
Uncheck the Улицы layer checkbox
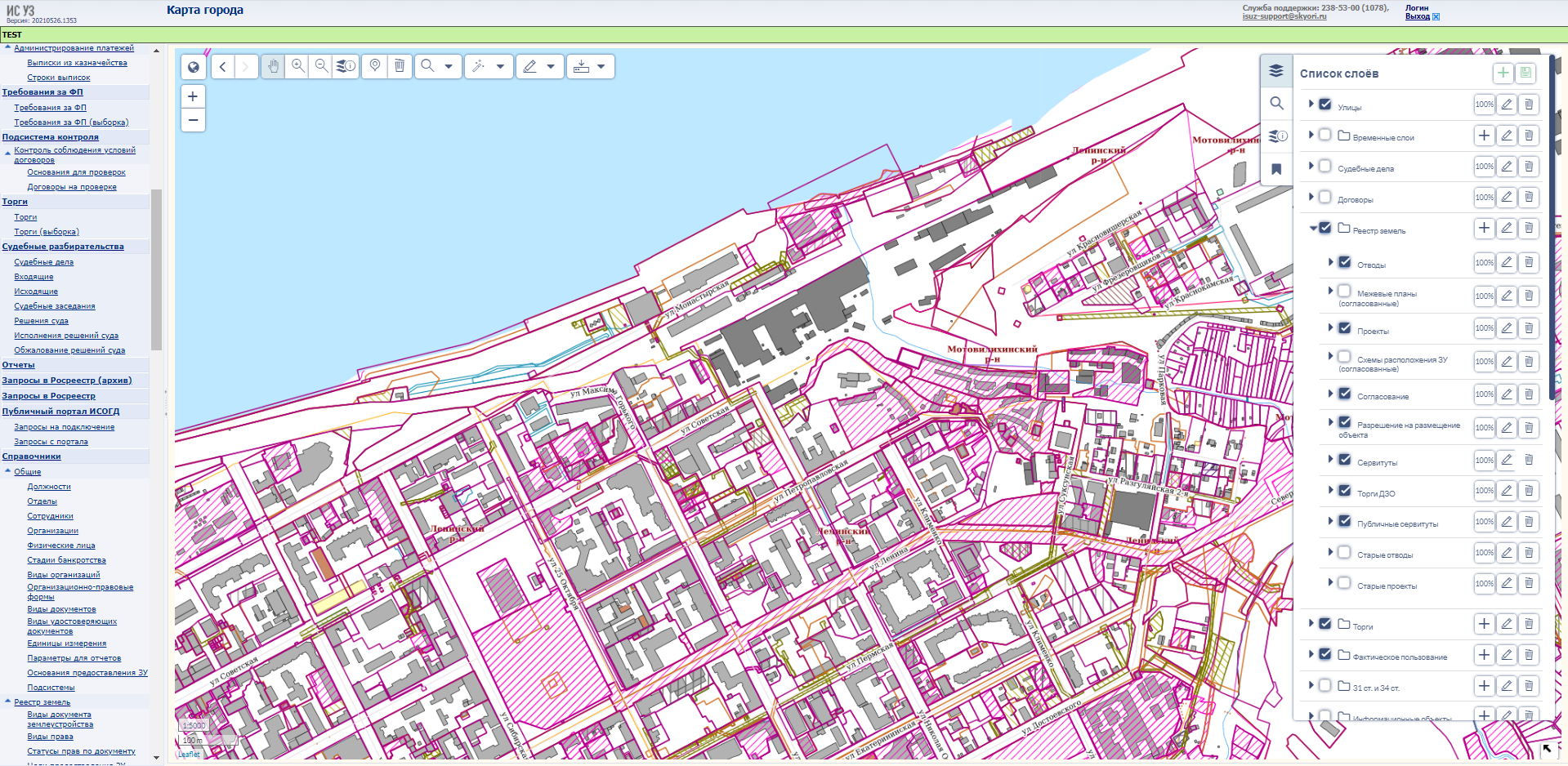tap(1325, 105)
